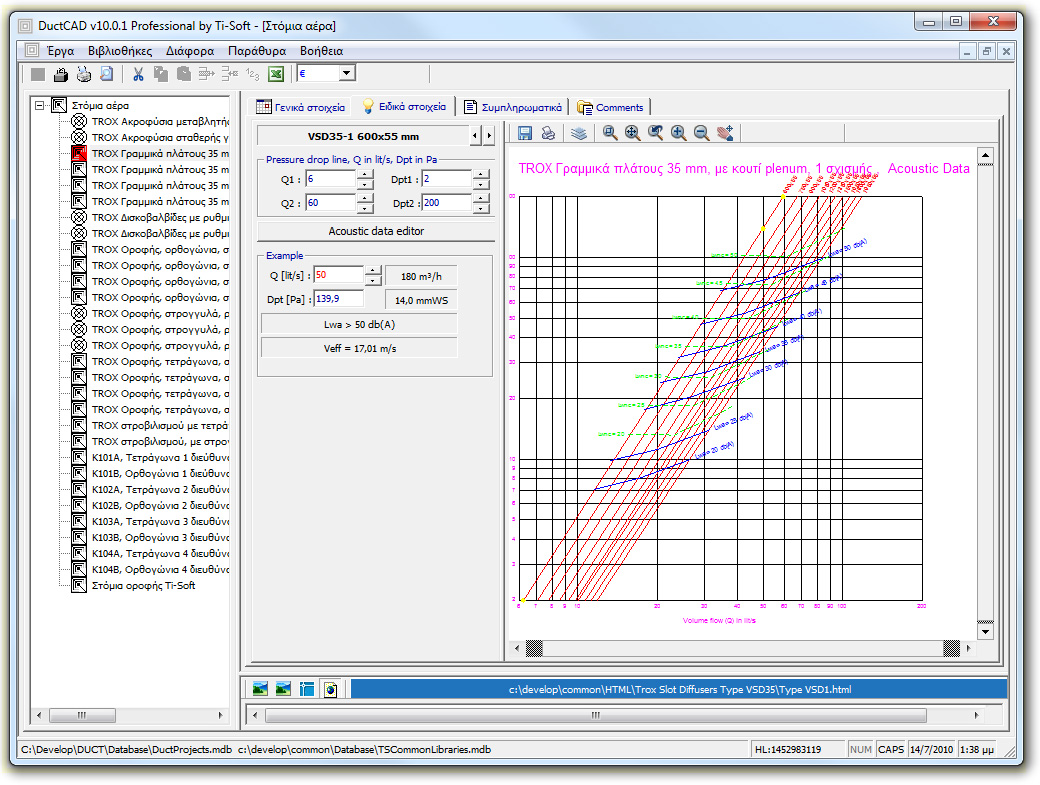Select the Zoom In magnifier above the chart

677,132
